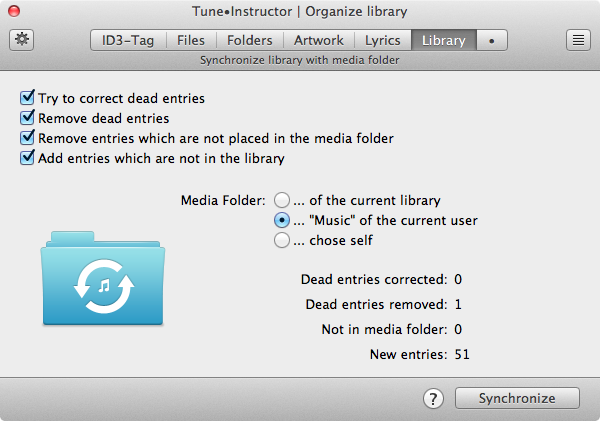Click 'Synchronize library with media folder' subtitle
This screenshot has height=421, width=600.
(x=300, y=60)
